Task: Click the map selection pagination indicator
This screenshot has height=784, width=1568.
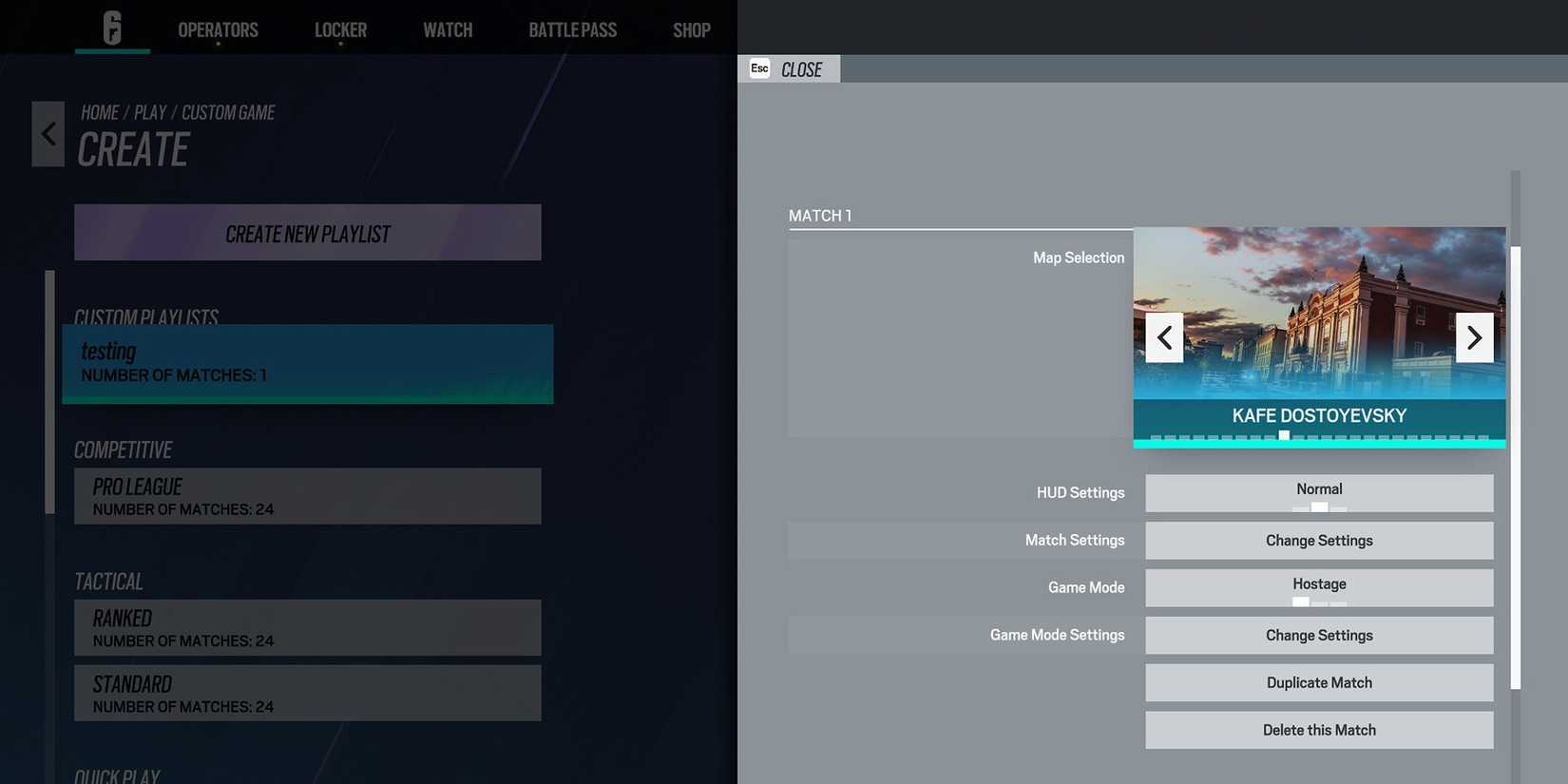Action: 1319,436
